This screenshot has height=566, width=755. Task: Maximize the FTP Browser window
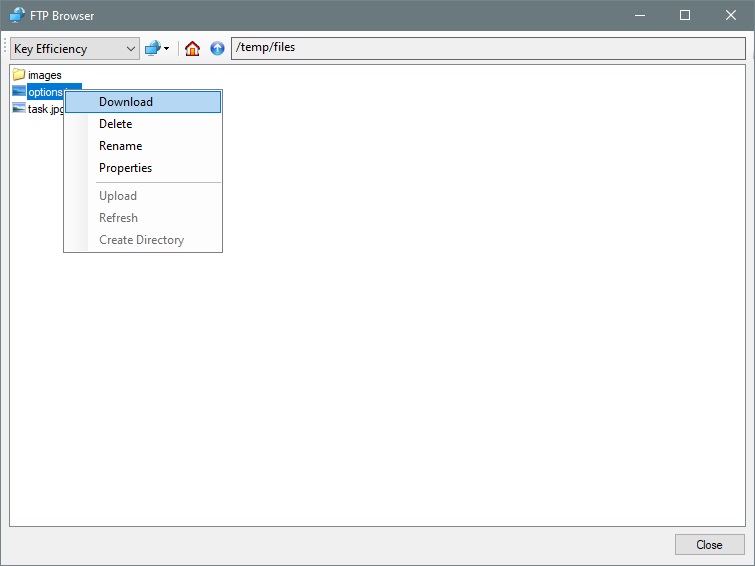coord(685,15)
